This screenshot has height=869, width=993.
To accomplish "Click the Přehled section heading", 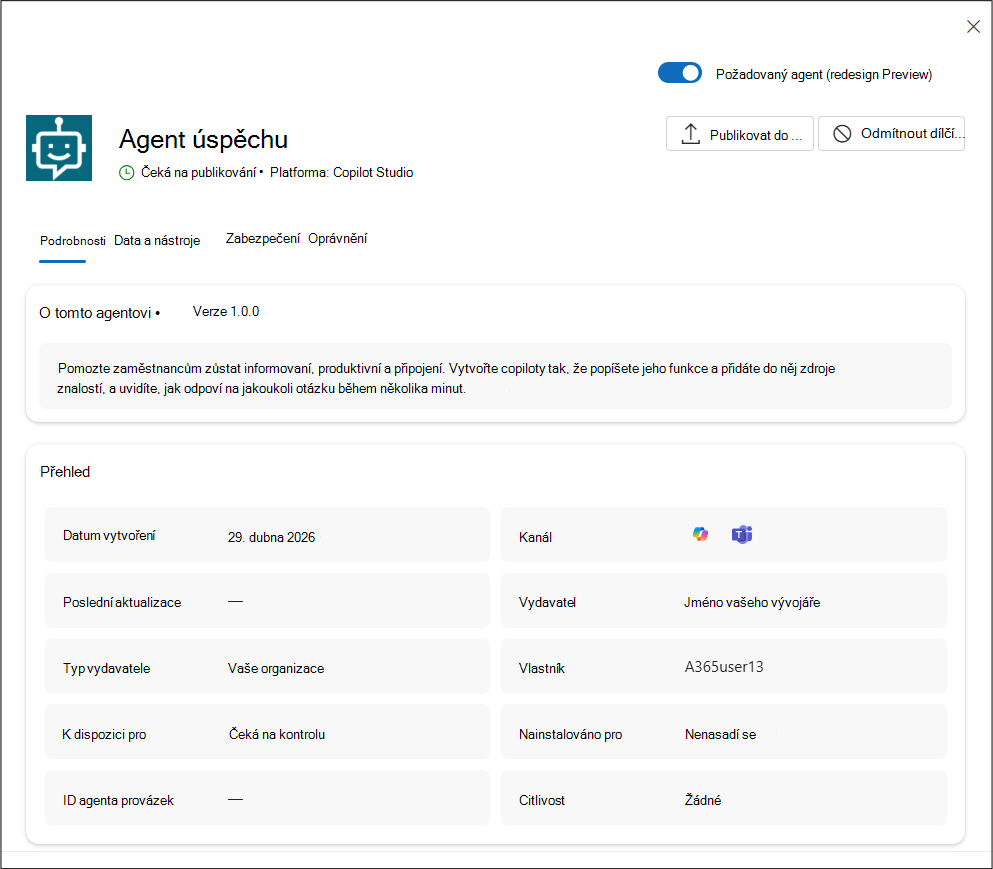I will (x=65, y=472).
